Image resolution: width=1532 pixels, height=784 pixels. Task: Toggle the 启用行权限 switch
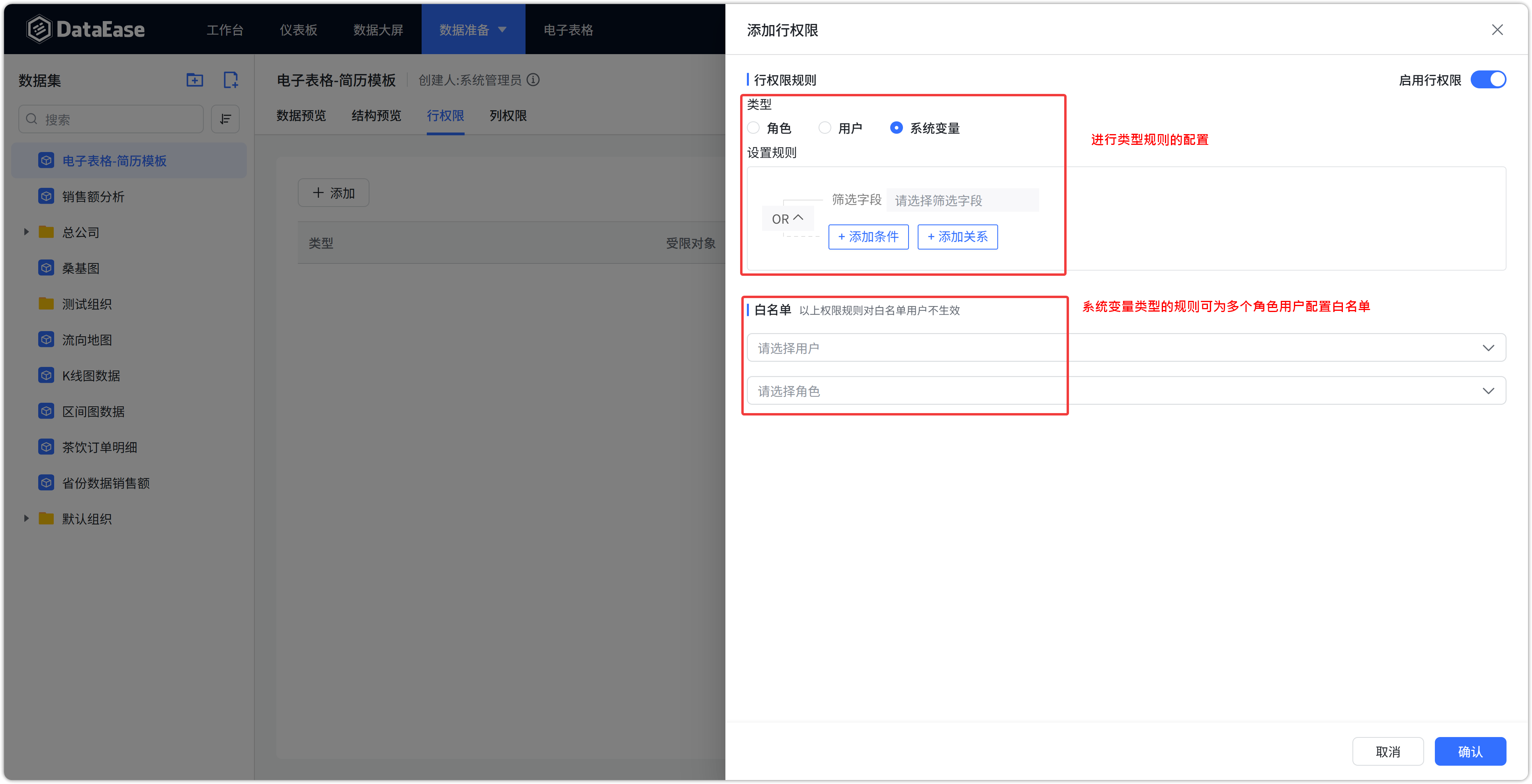1488,80
